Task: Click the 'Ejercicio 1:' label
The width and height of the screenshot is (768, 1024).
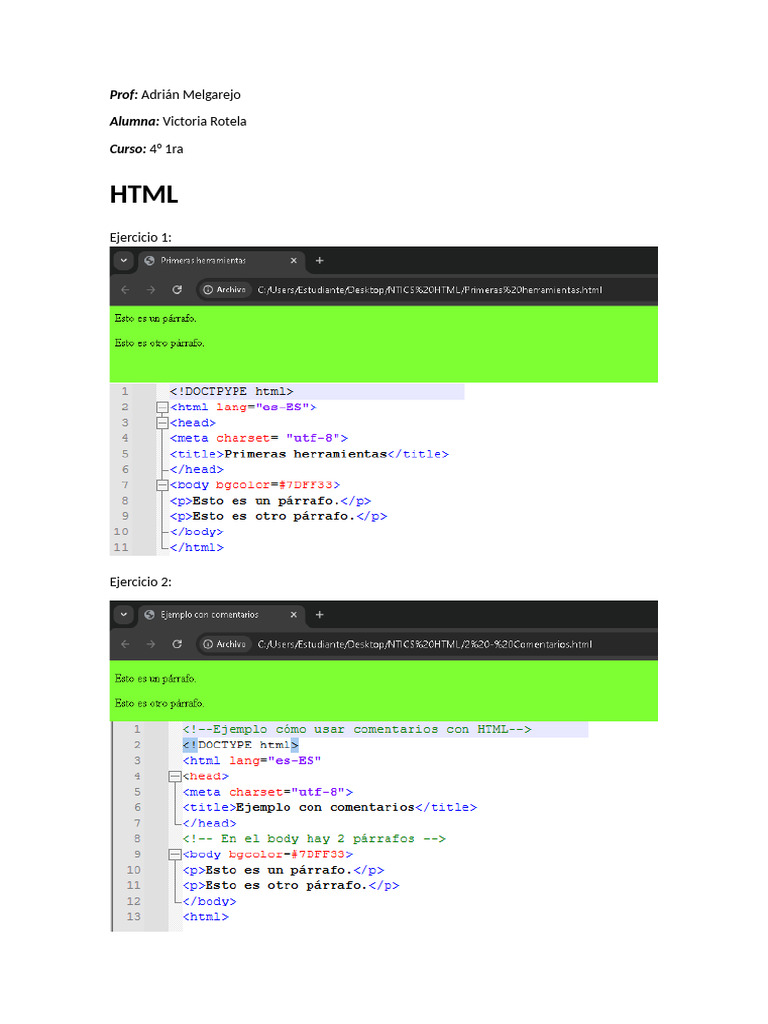Action: [140, 237]
